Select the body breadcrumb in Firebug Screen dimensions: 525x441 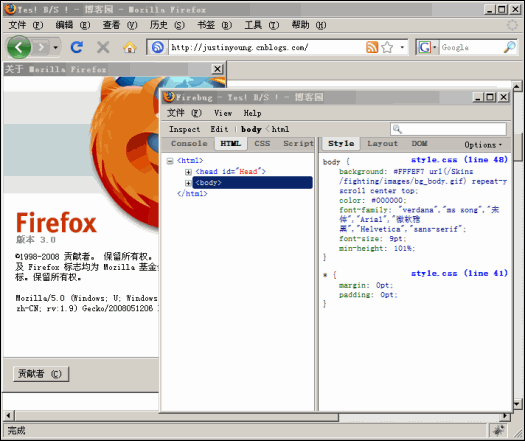(251, 129)
